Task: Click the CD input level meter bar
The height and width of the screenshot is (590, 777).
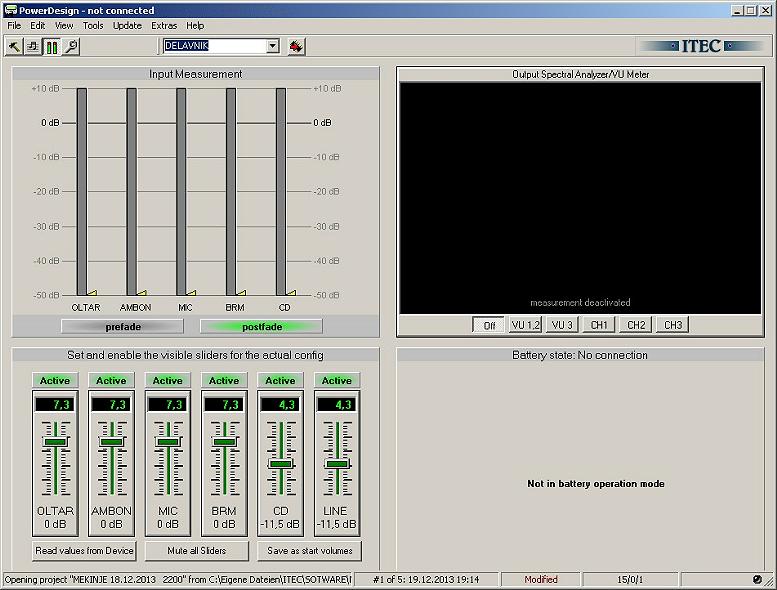Action: [281, 192]
